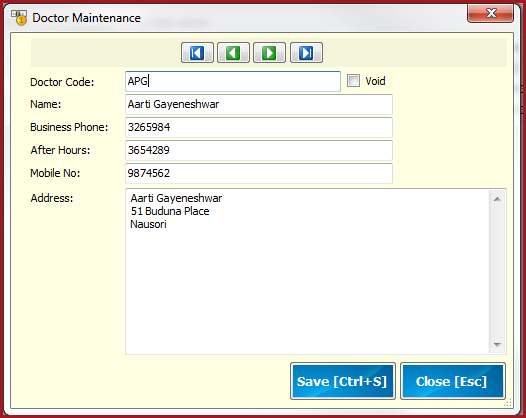The image size is (526, 418).
Task: Go to the next doctor record
Action: 269,53
